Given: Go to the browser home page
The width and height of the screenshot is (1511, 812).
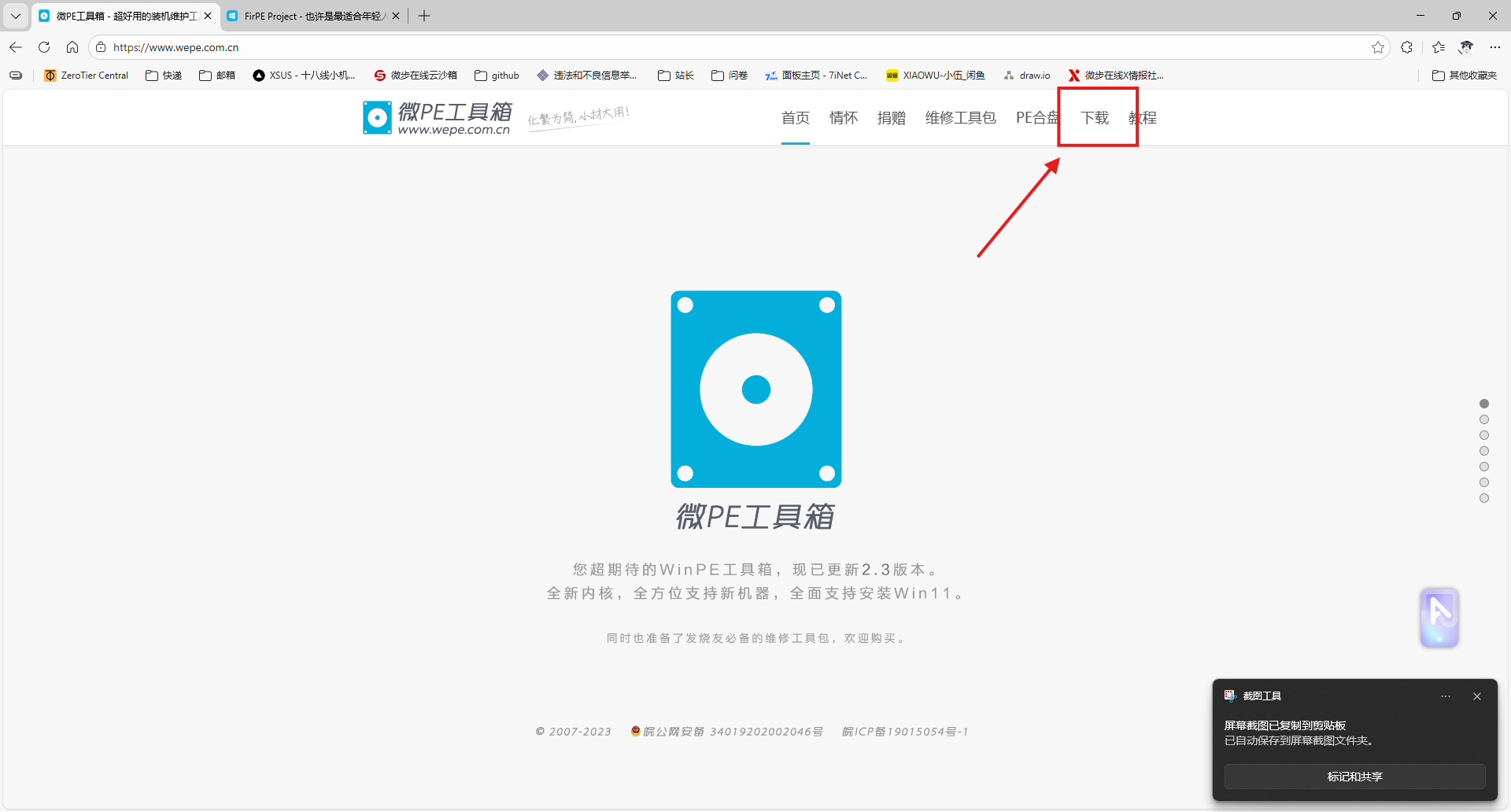Looking at the screenshot, I should [x=72, y=47].
